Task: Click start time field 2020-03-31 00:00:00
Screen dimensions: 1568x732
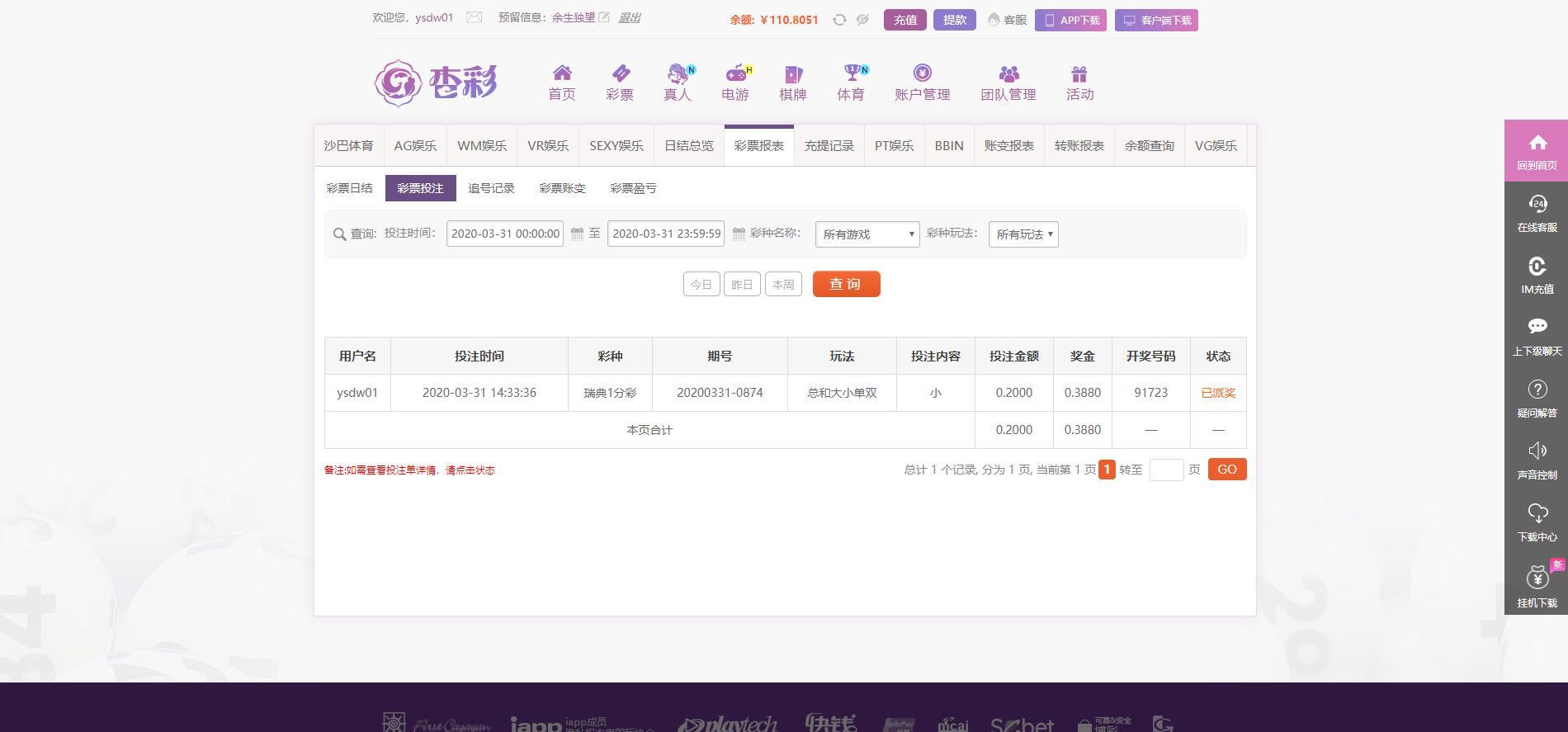Action: [x=505, y=234]
